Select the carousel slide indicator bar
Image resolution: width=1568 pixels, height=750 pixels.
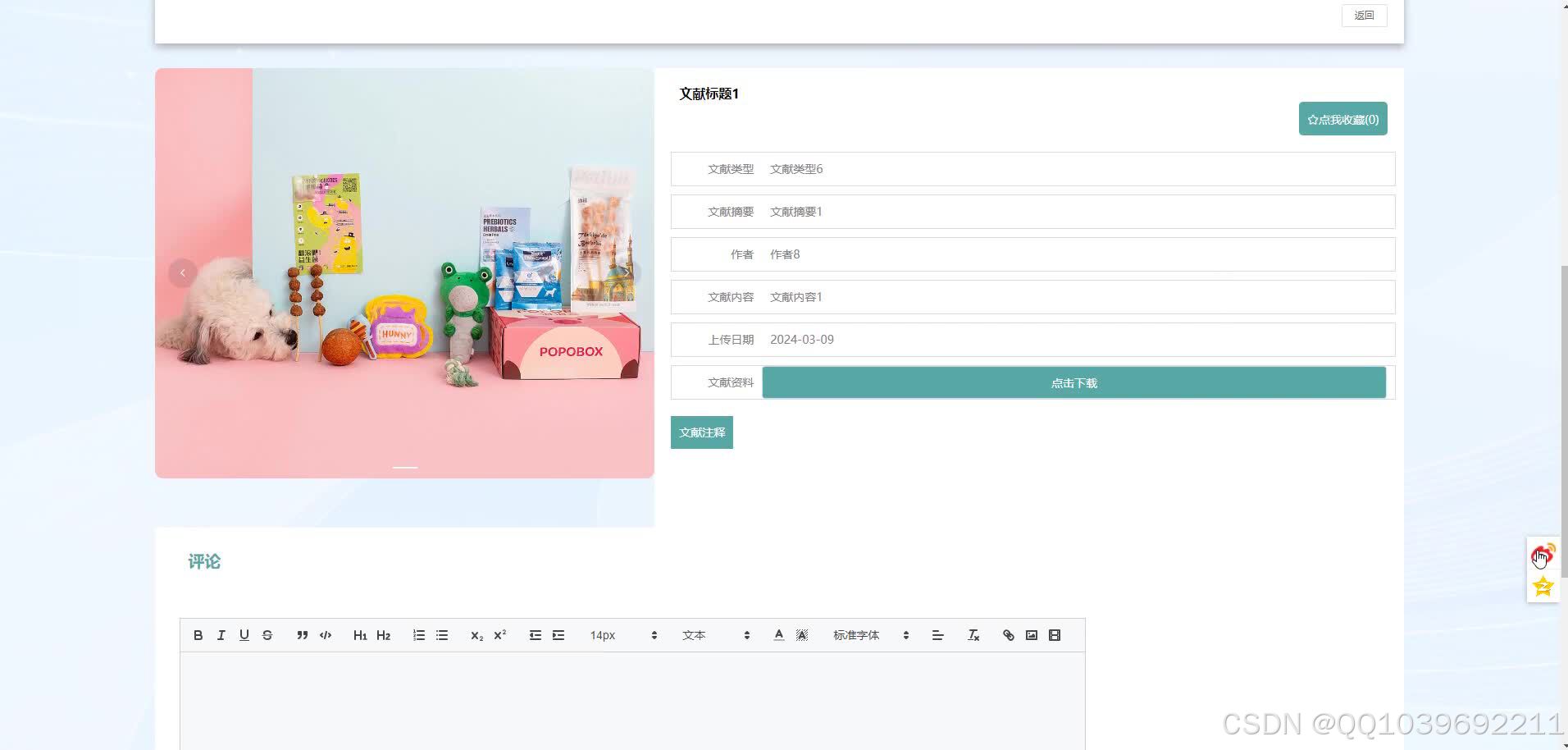click(x=405, y=467)
